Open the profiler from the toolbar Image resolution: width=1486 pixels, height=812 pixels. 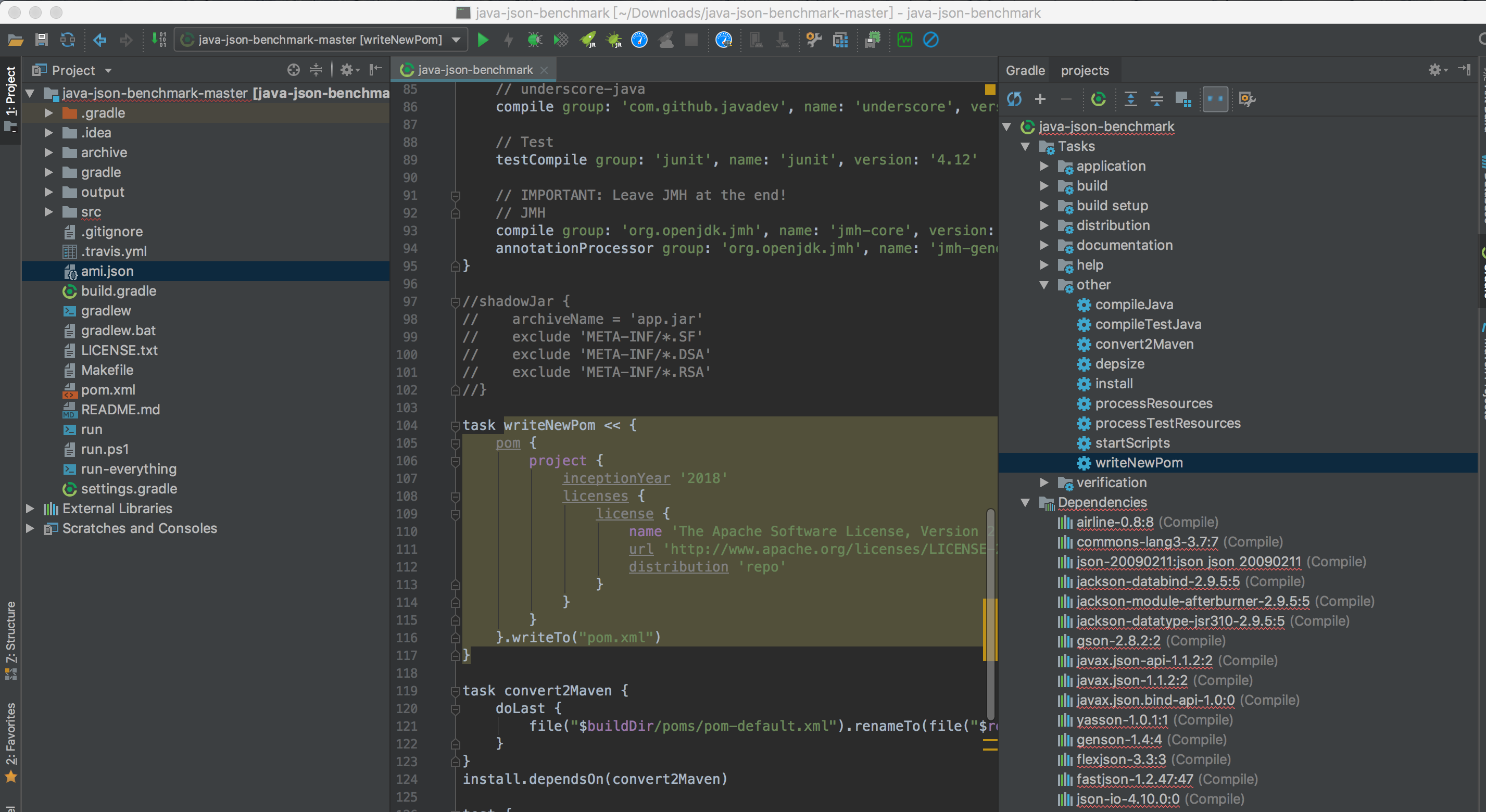[x=640, y=40]
